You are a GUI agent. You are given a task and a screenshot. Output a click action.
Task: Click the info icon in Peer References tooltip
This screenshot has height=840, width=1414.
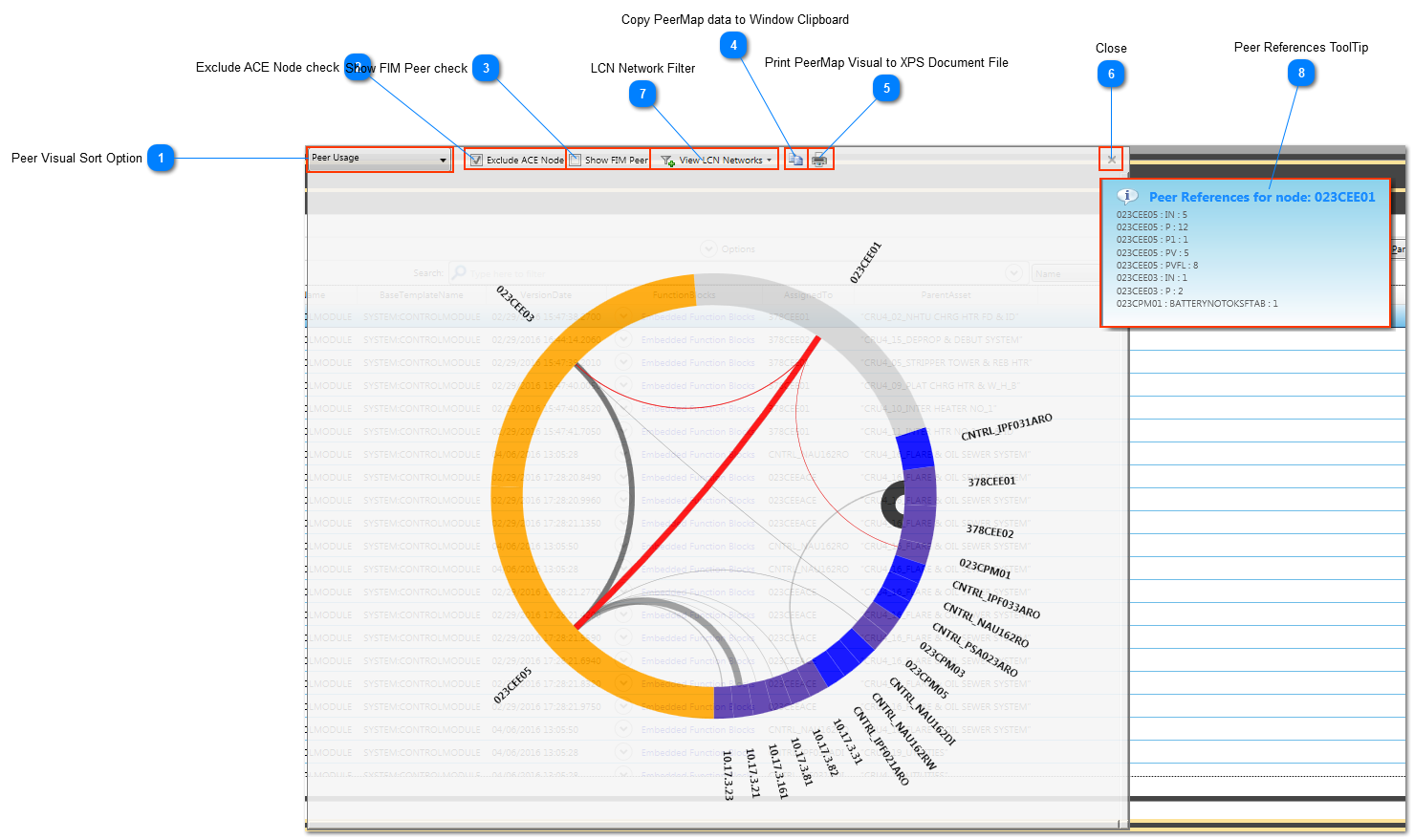tap(1127, 195)
